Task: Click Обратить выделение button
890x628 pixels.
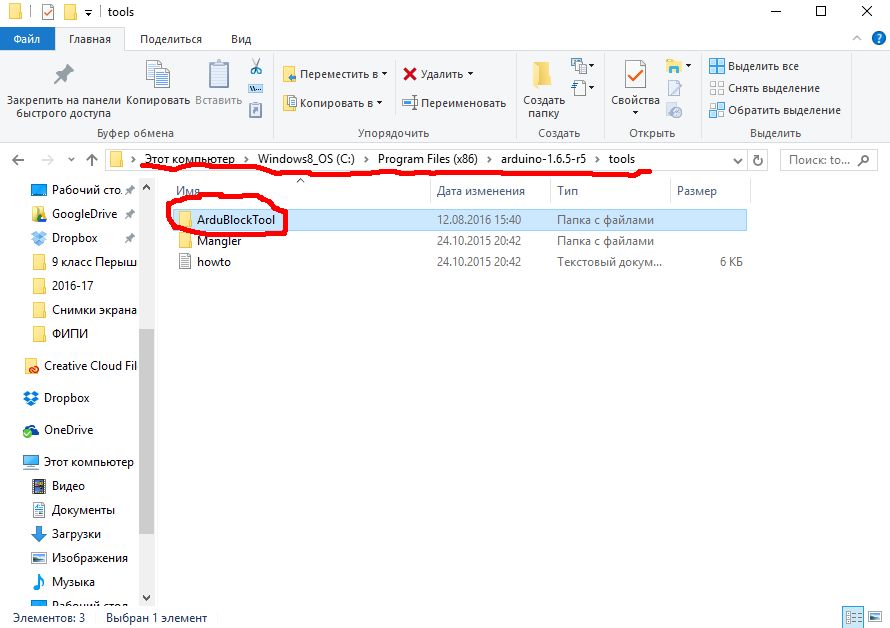Action: (x=775, y=110)
